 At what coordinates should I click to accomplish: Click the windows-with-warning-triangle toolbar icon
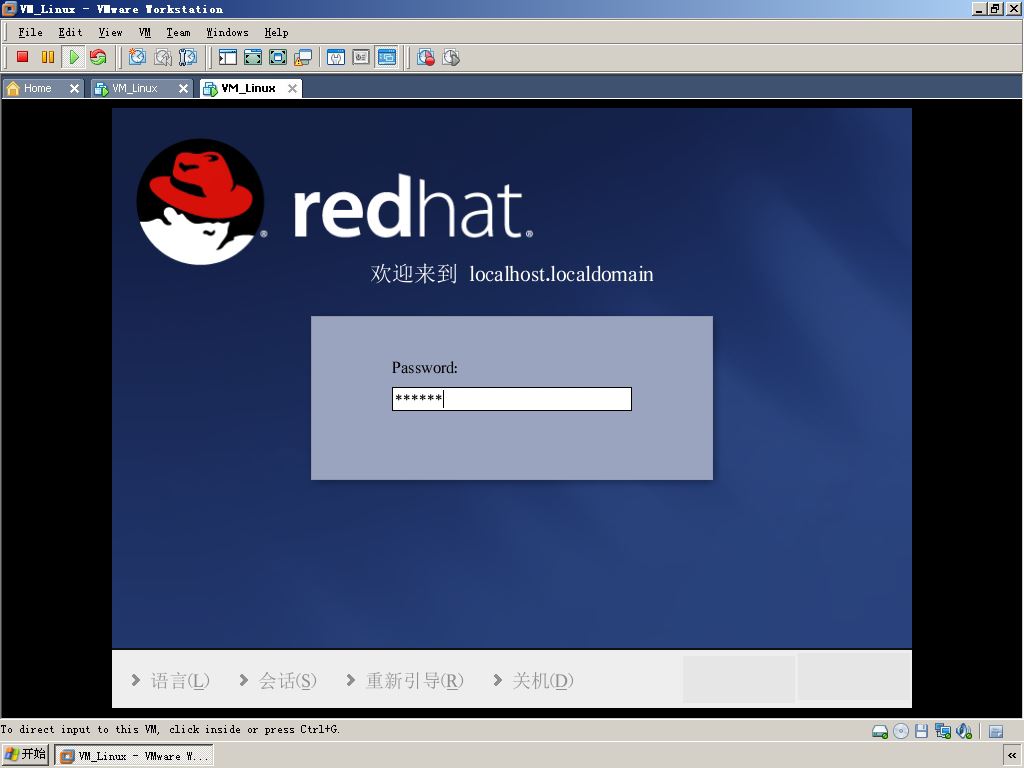[302, 57]
